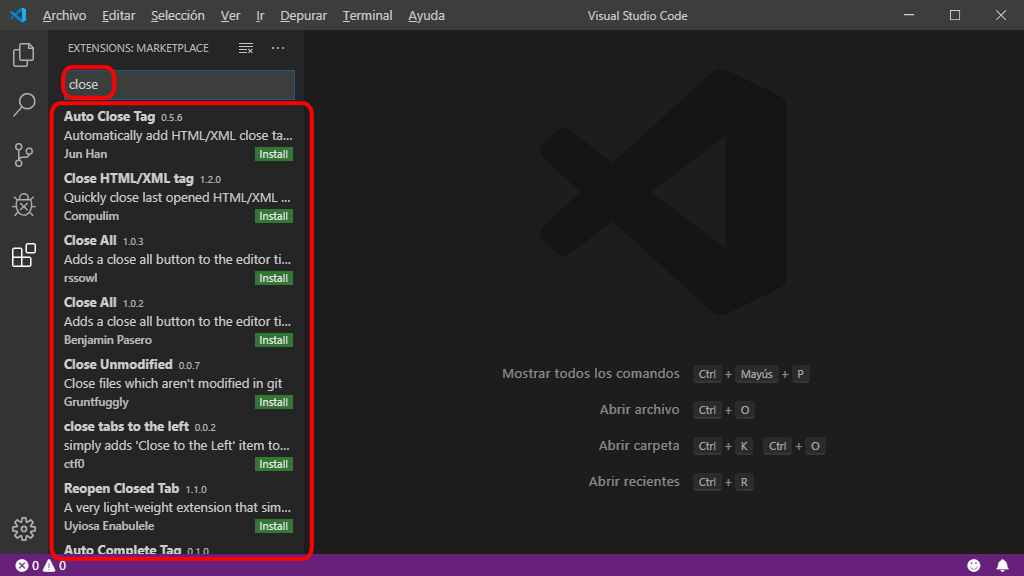This screenshot has height=576, width=1024.
Task: Open the Editar menu
Action: pyautogui.click(x=118, y=16)
